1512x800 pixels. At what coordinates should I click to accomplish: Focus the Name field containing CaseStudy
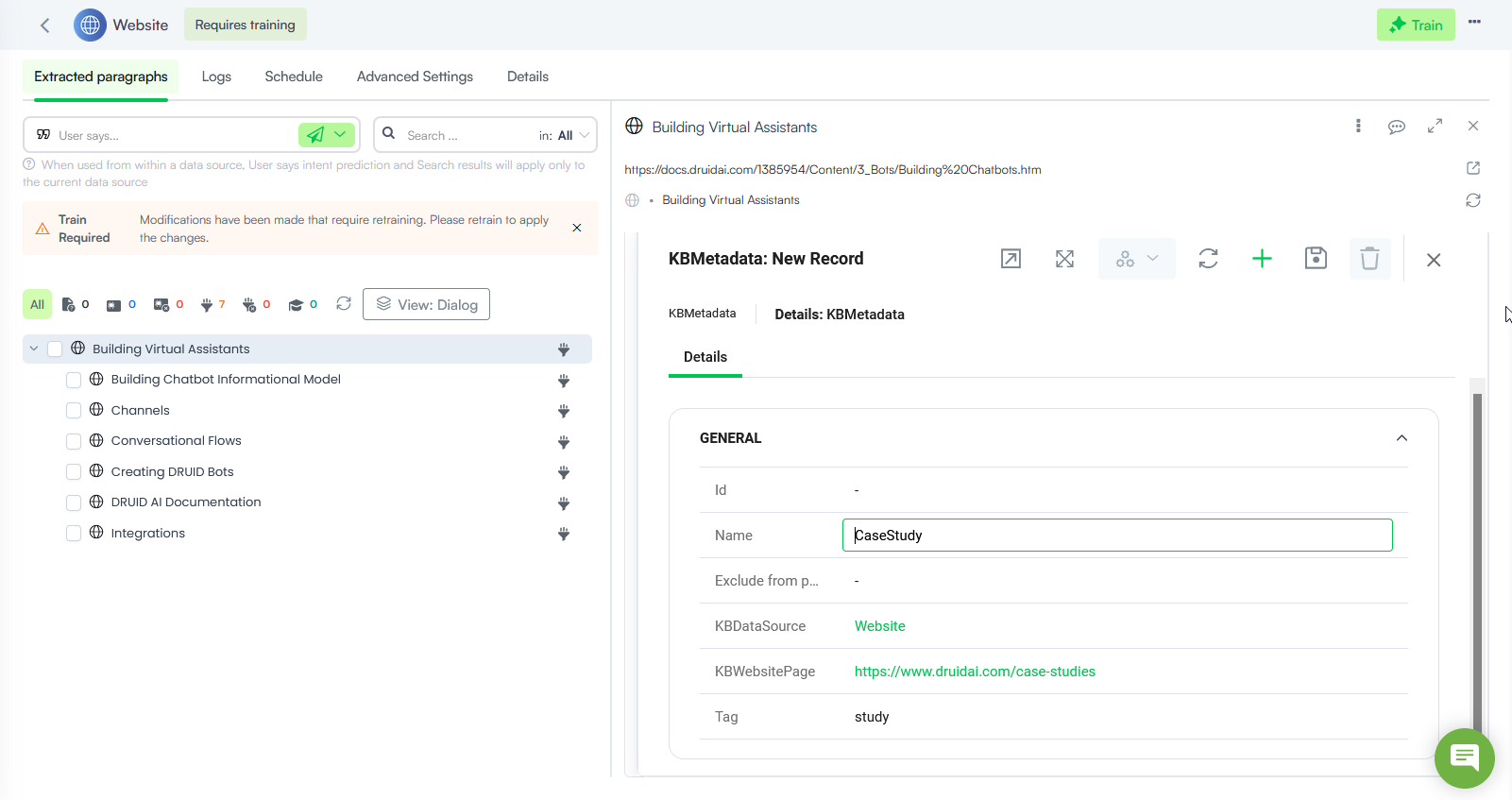tap(1117, 535)
